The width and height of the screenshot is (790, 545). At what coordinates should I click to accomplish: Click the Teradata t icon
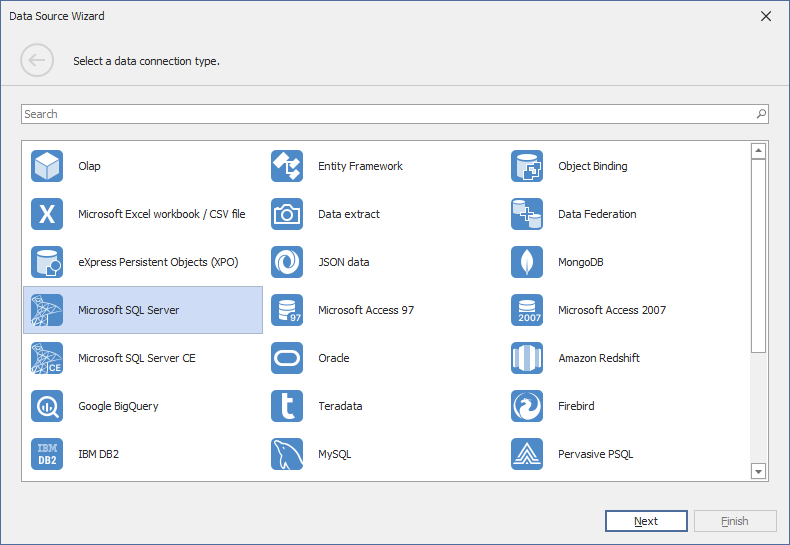[287, 406]
